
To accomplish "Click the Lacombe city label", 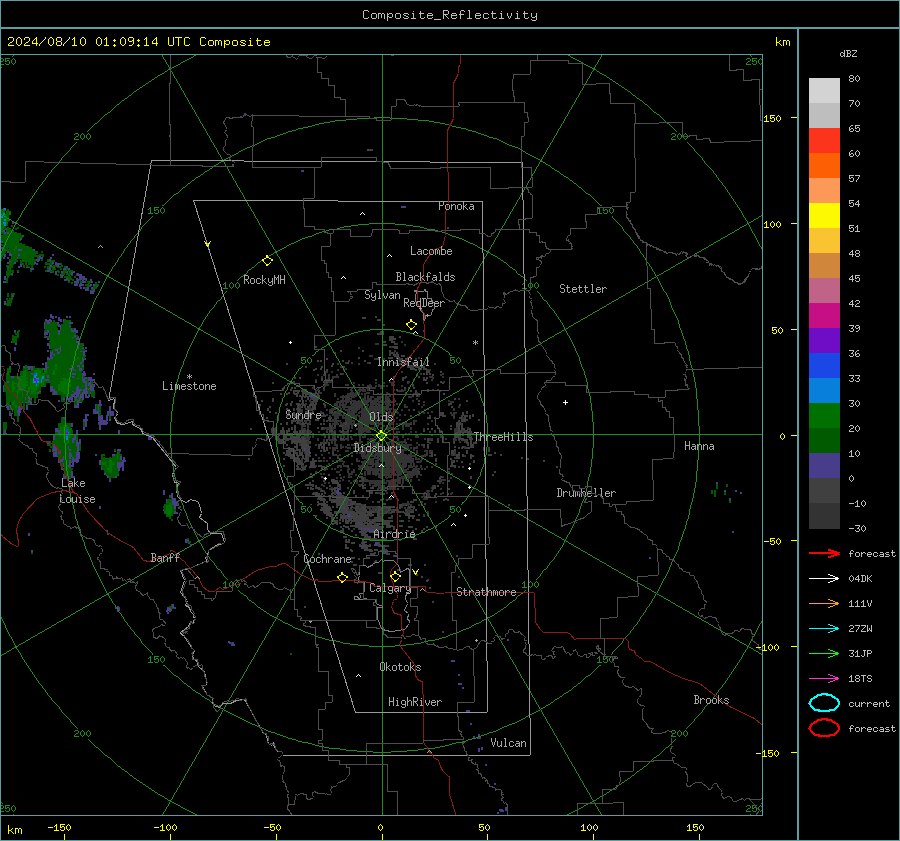I will 431,251.
